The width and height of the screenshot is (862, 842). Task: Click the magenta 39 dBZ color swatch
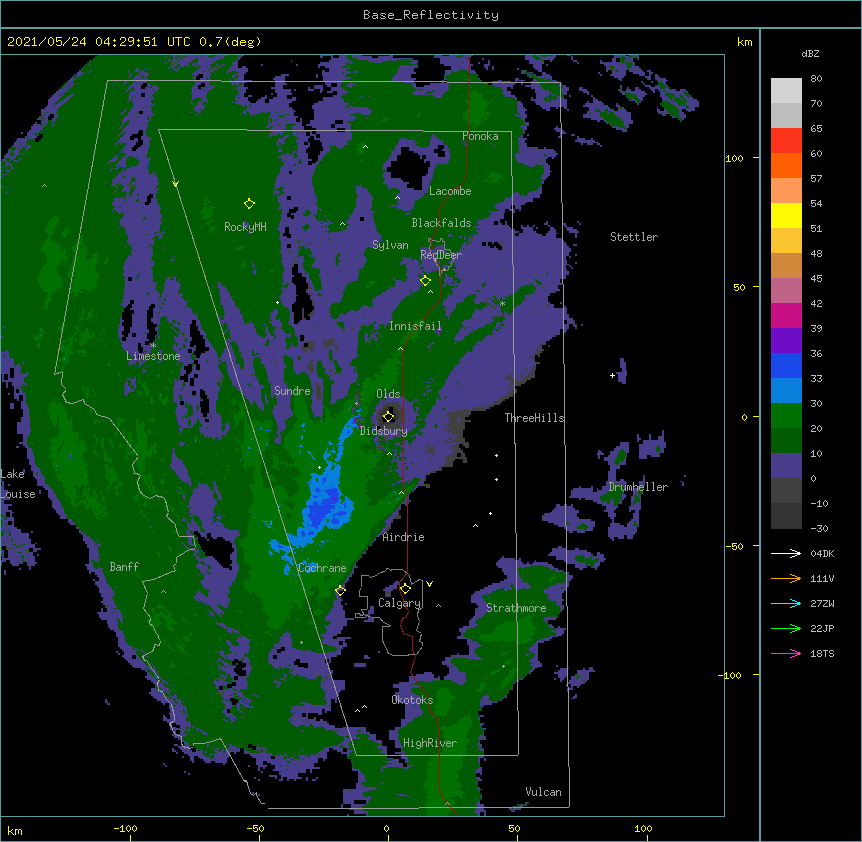click(786, 315)
